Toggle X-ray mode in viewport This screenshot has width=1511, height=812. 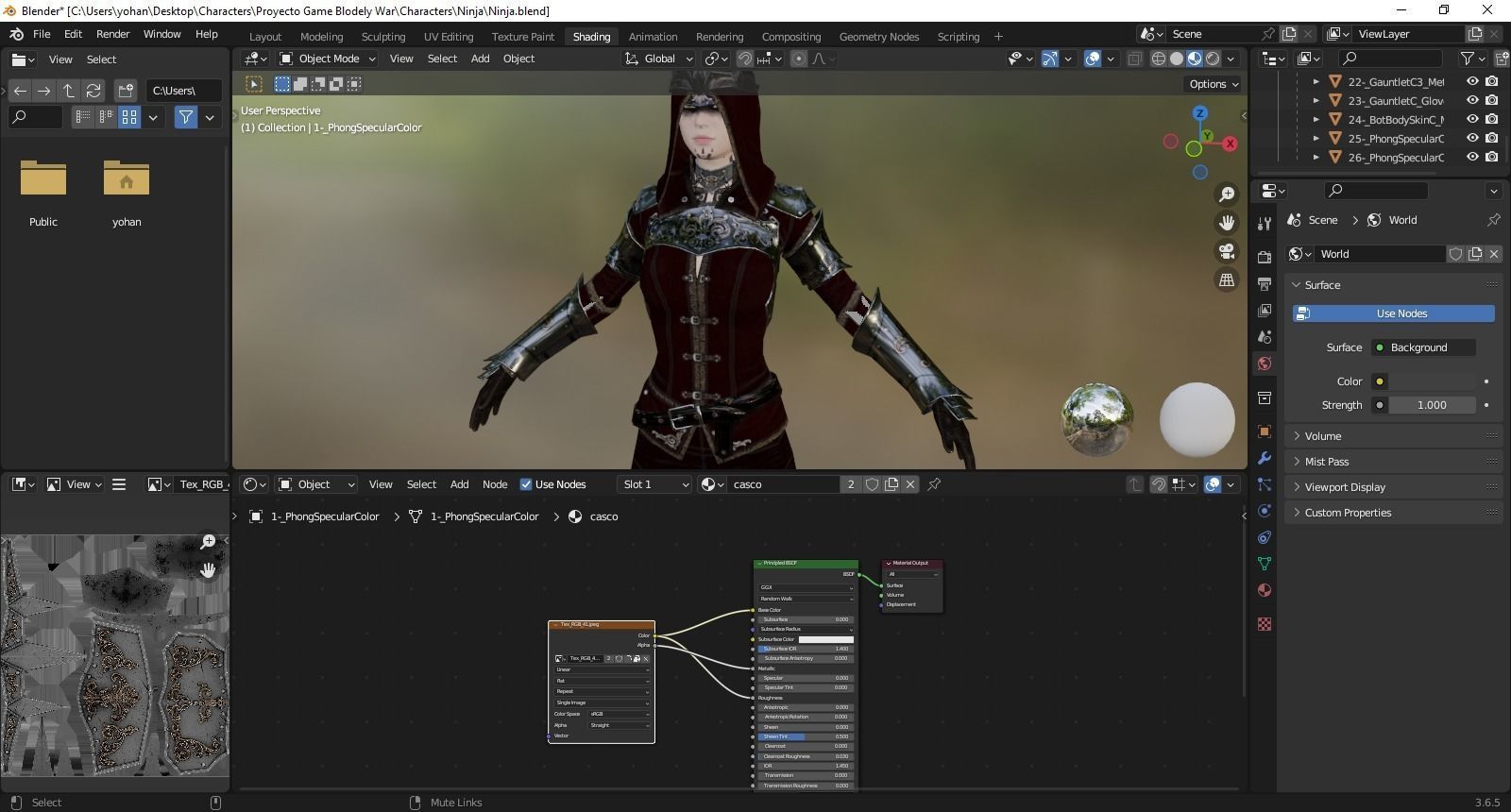pyautogui.click(x=1134, y=59)
